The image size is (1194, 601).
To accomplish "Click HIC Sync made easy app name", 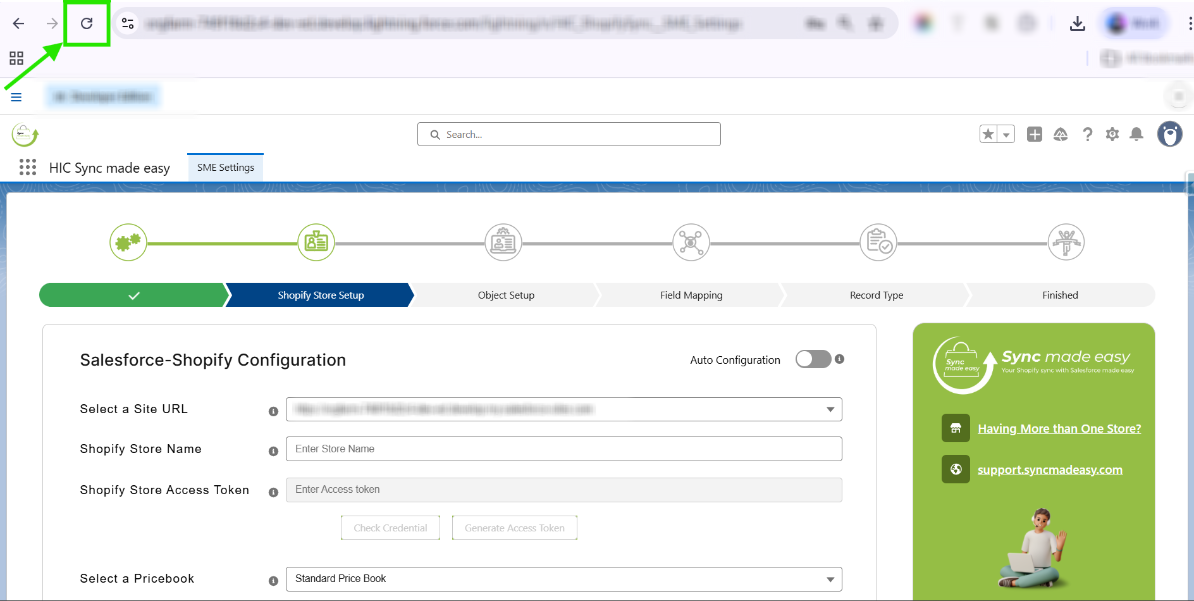I will [110, 168].
